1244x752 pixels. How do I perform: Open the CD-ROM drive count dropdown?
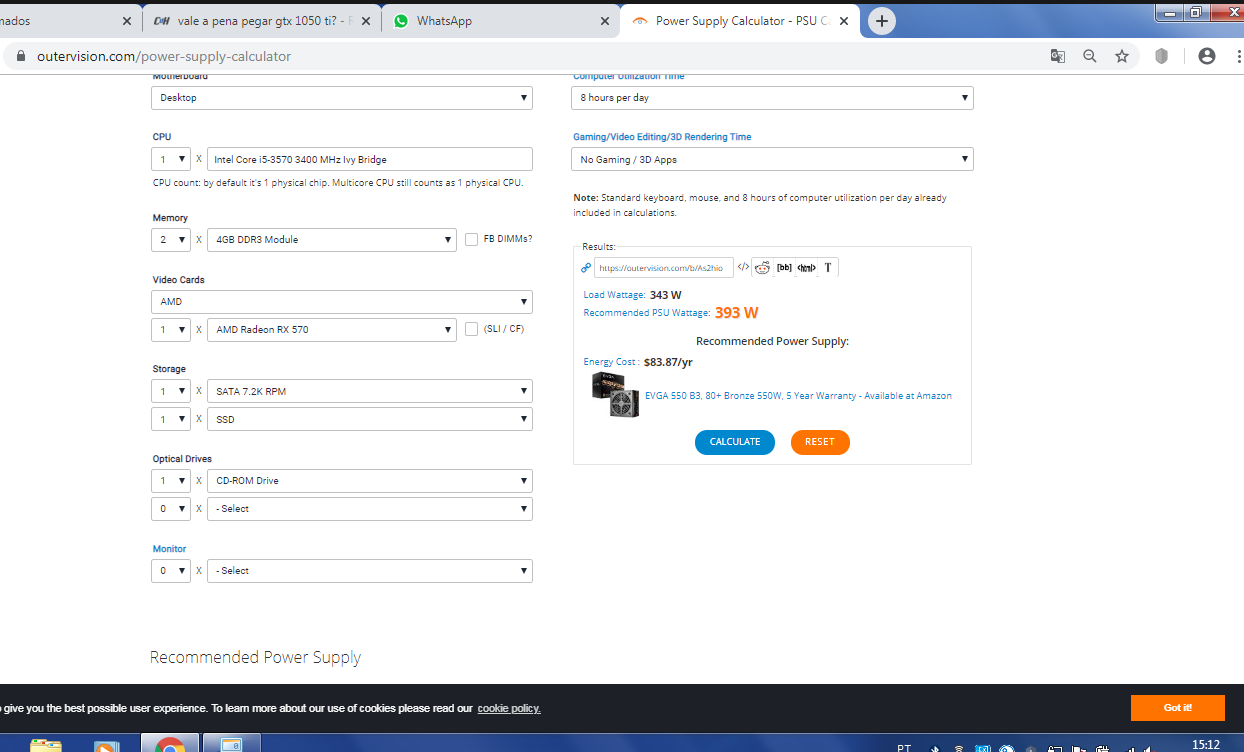[171, 481]
